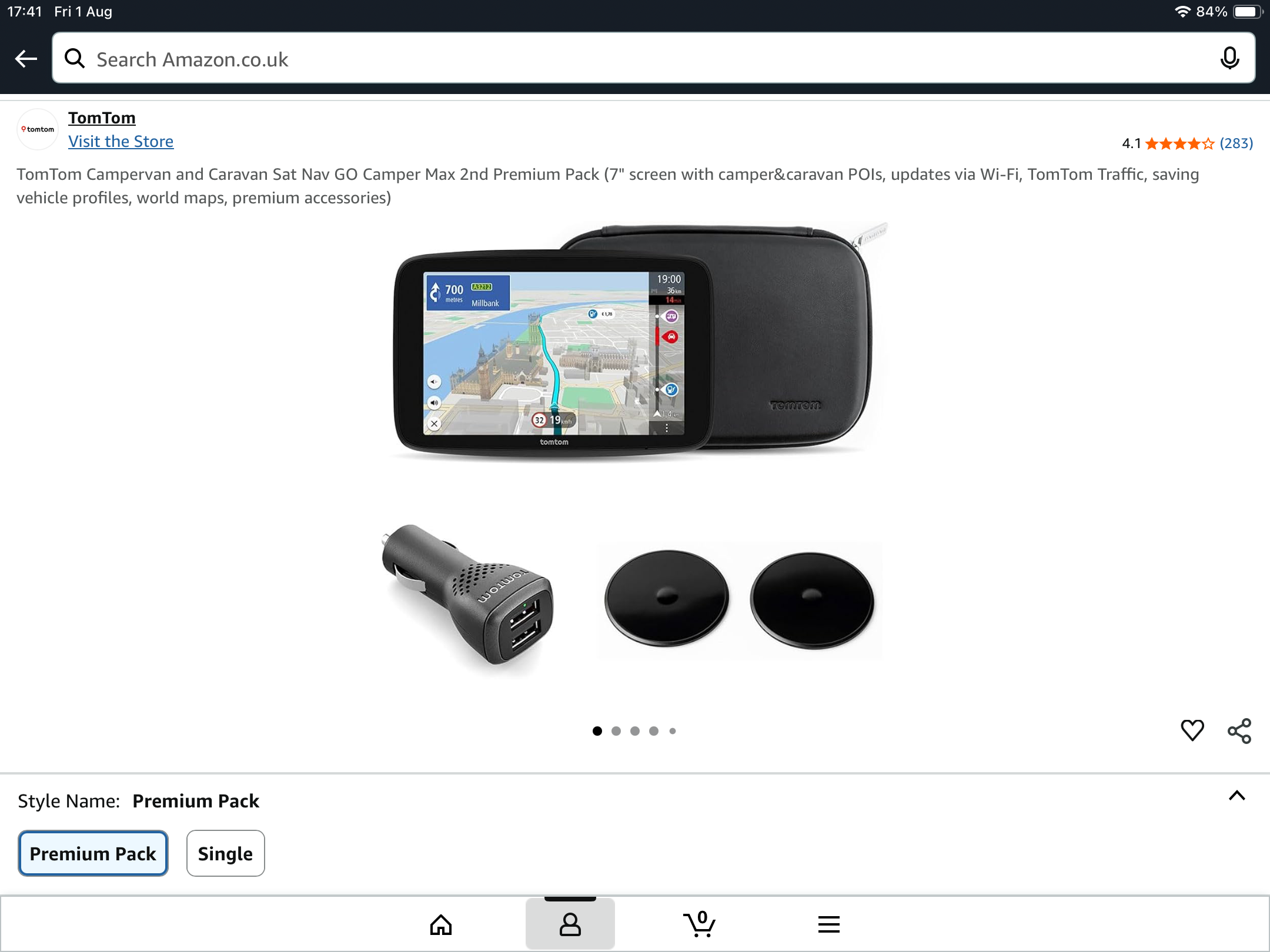The height and width of the screenshot is (952, 1270).
Task: Tap the TomTom brand logo
Action: point(38,129)
